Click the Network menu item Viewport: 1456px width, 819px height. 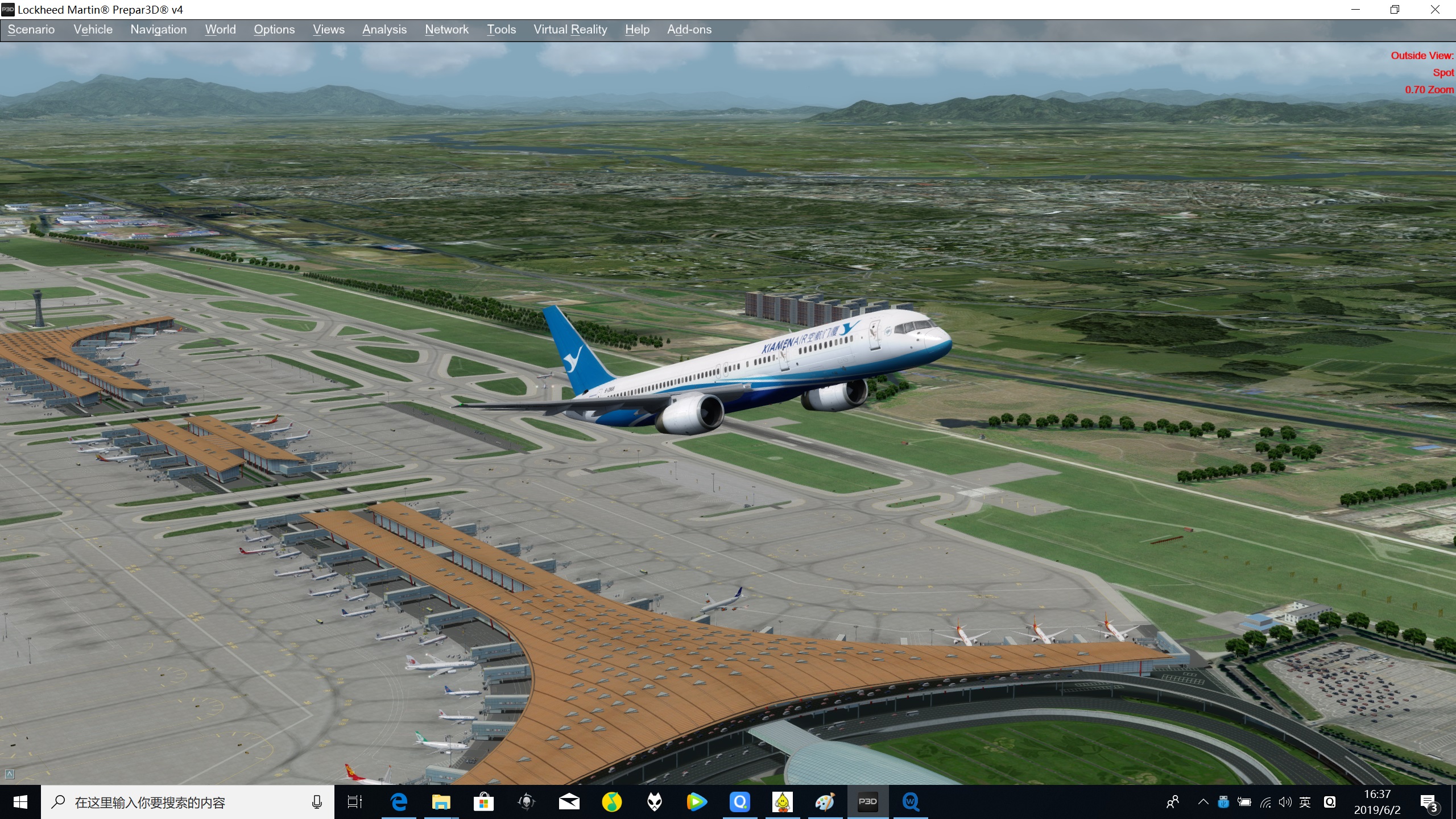click(446, 29)
